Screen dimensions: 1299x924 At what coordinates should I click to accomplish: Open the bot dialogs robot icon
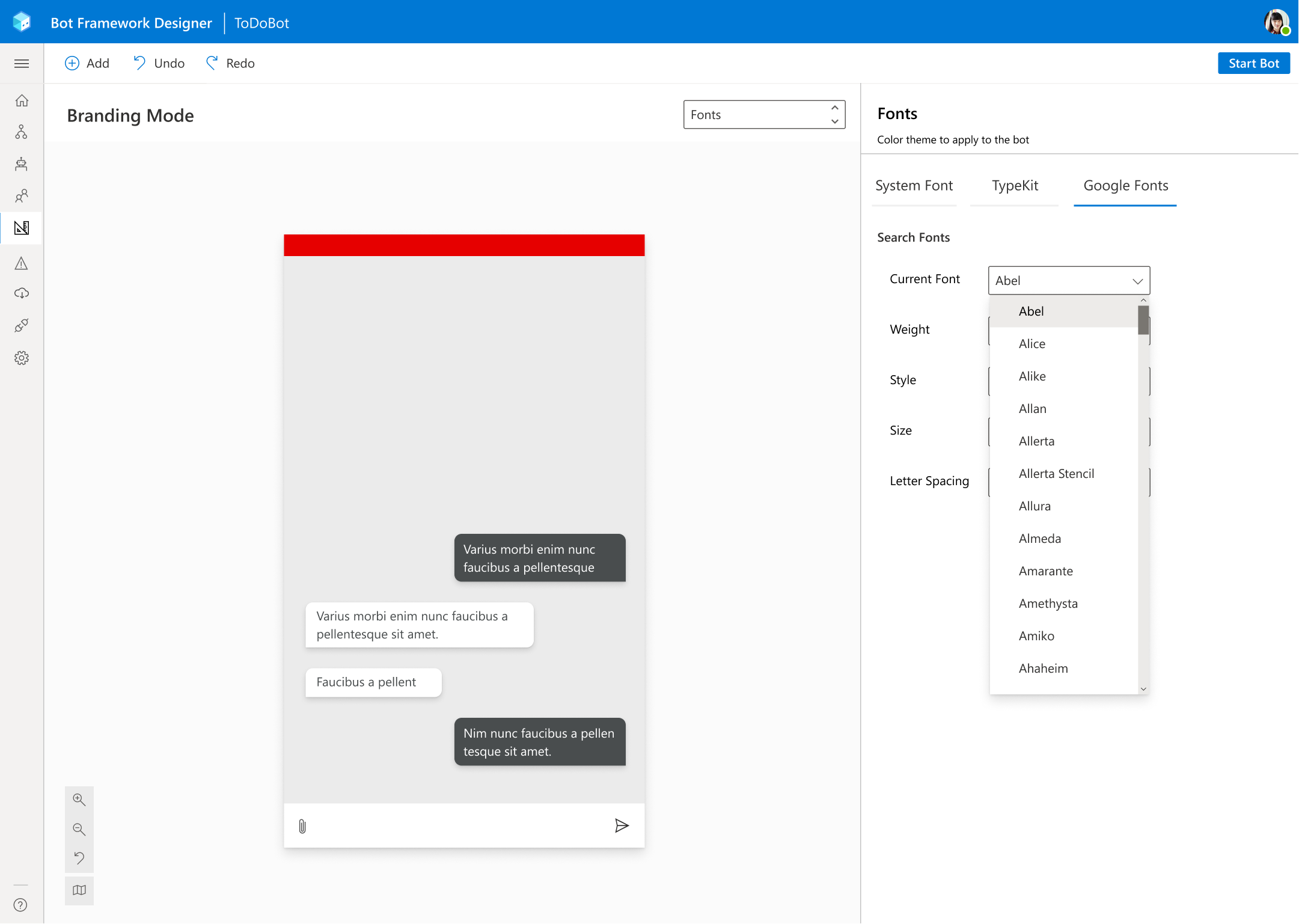(22, 164)
